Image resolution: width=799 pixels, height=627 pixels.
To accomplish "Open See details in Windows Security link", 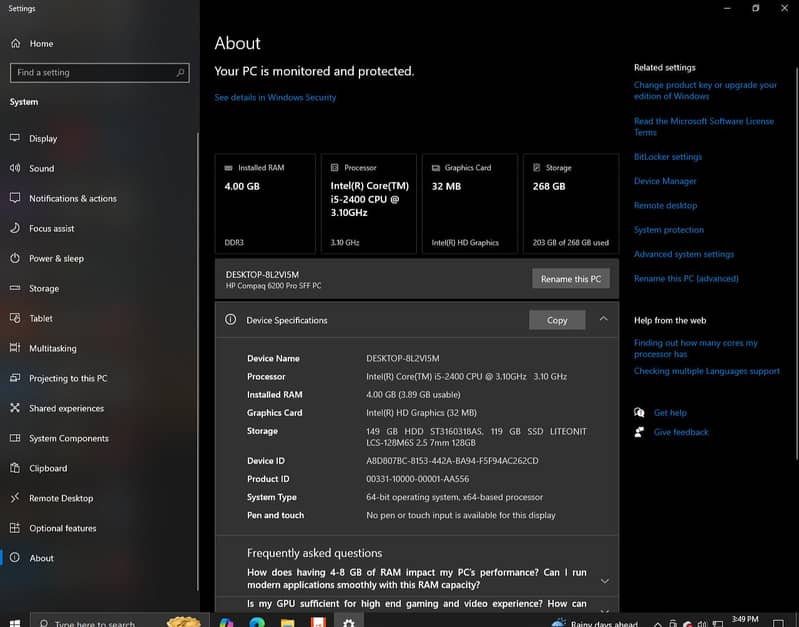I will [x=275, y=98].
